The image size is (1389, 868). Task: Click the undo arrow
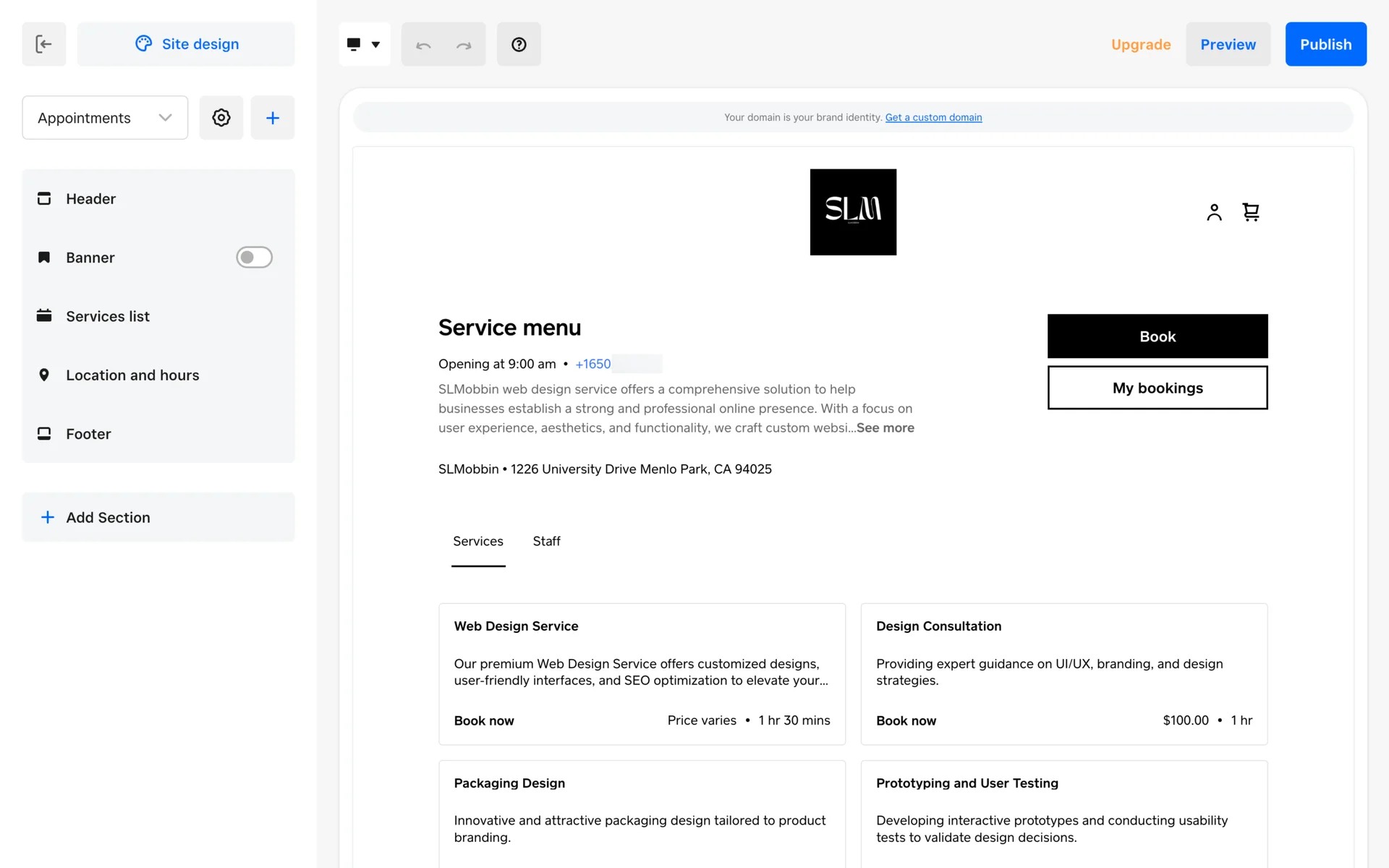pyautogui.click(x=423, y=45)
